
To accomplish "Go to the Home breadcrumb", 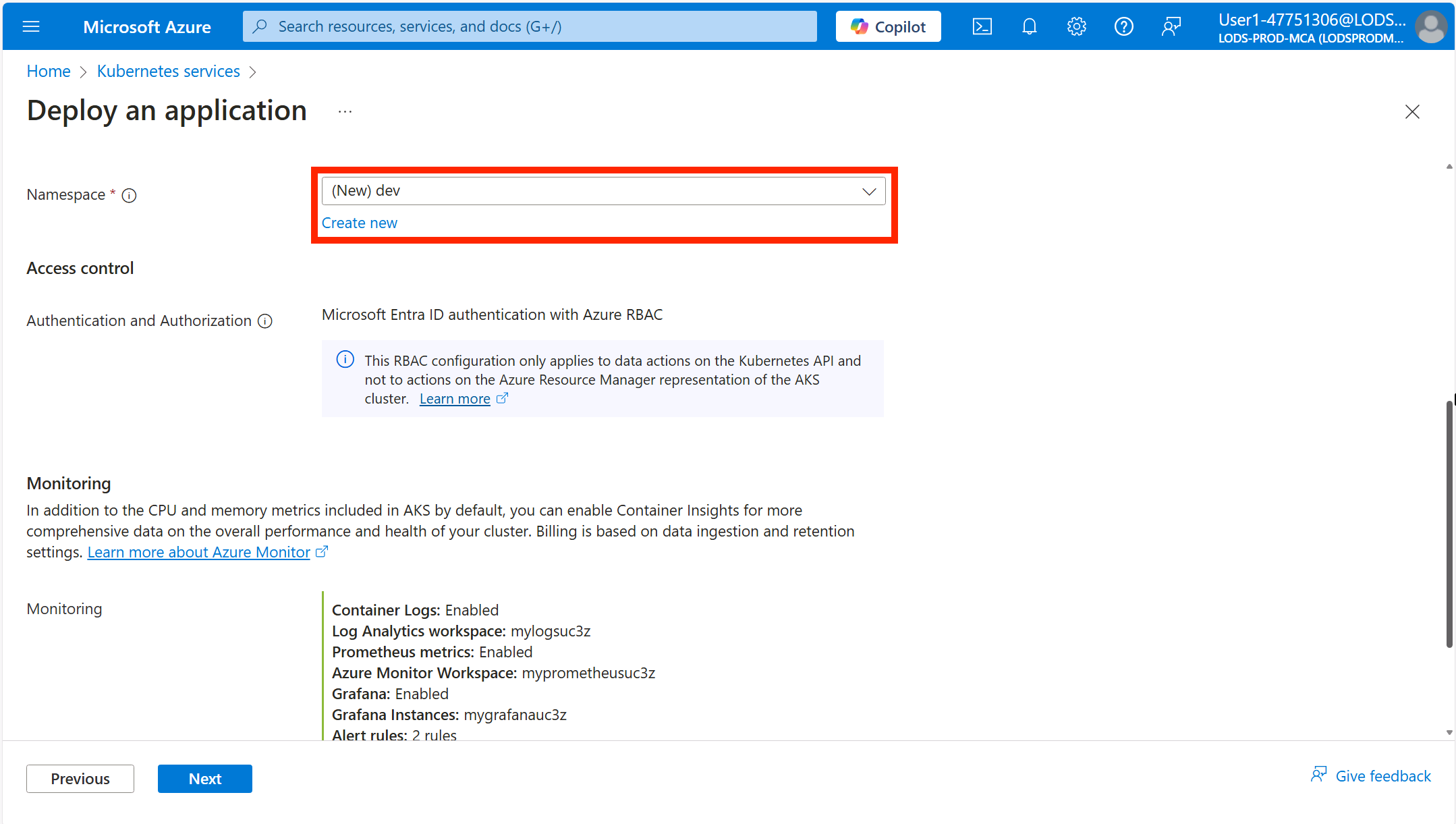I will (x=49, y=72).
